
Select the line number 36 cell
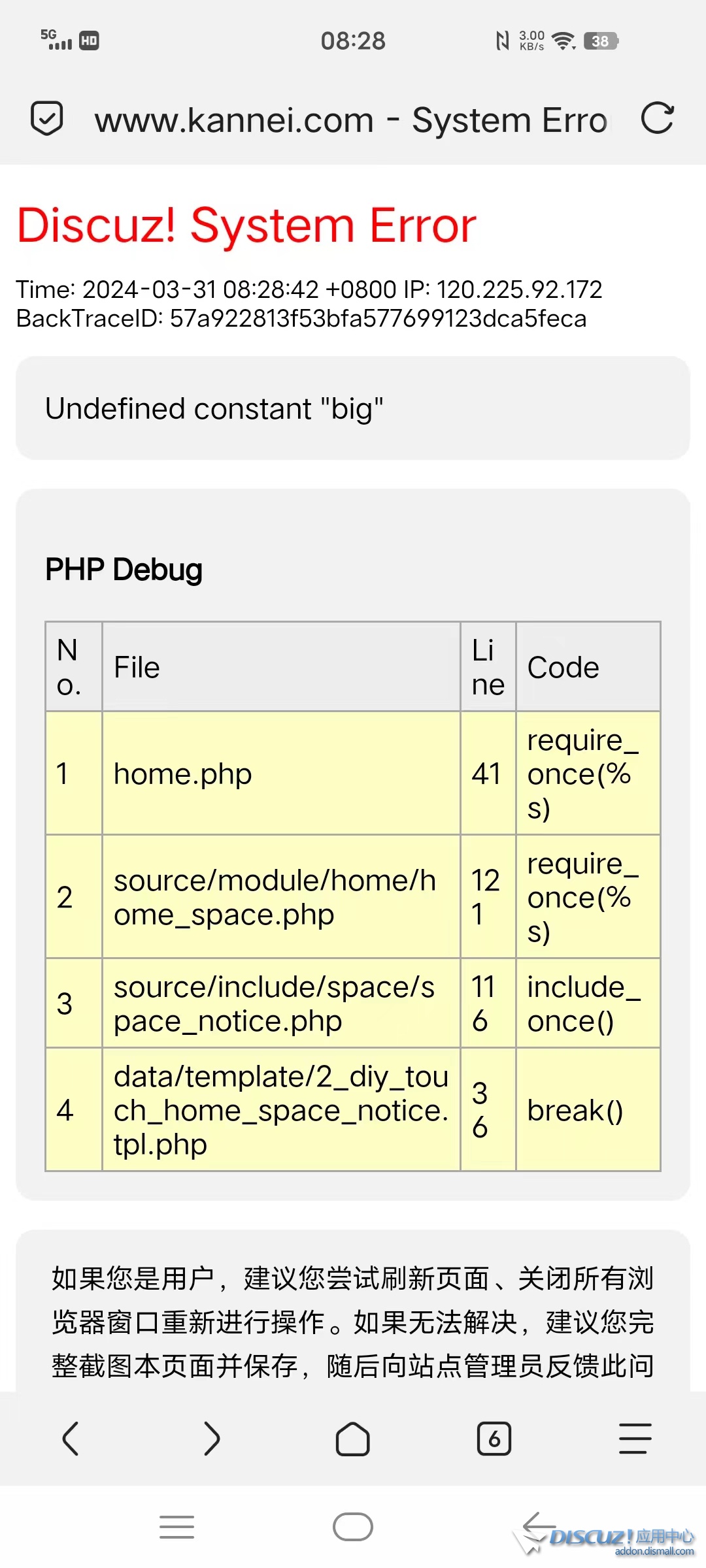pyautogui.click(x=488, y=1110)
